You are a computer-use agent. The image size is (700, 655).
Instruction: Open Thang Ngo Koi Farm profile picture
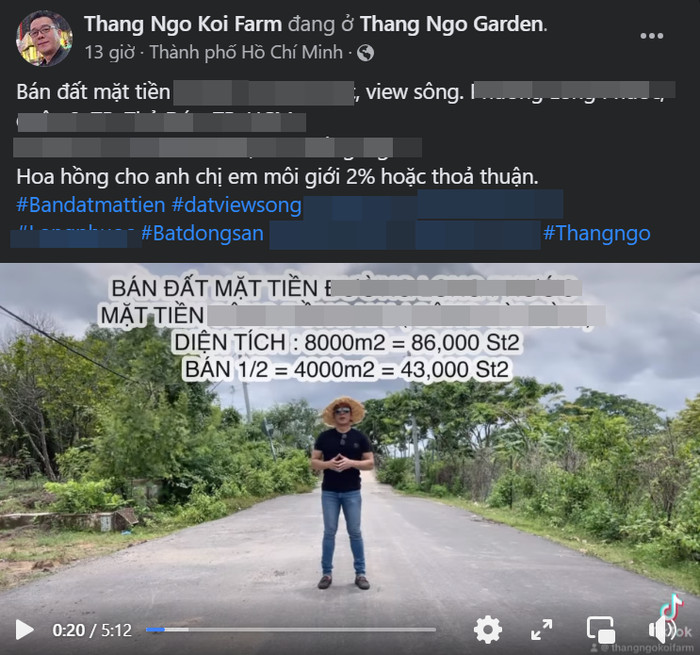point(44,38)
